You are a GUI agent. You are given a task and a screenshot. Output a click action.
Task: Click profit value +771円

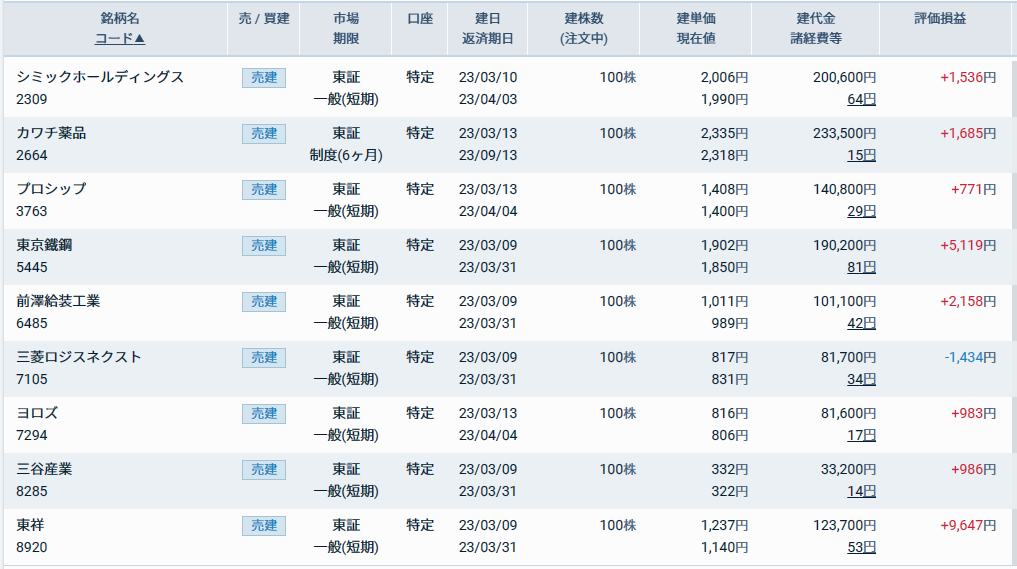click(x=974, y=189)
